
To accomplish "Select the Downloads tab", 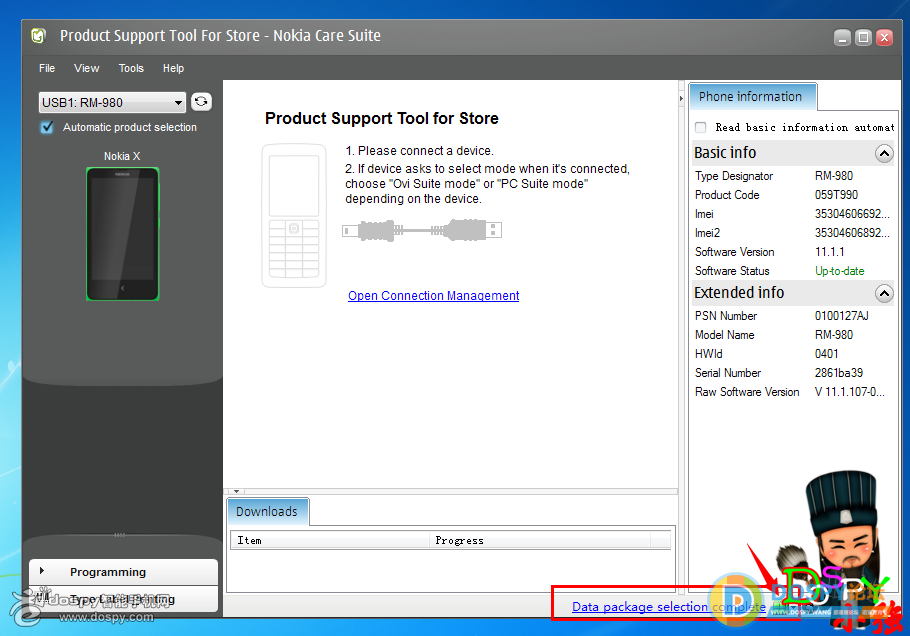I will [x=267, y=511].
